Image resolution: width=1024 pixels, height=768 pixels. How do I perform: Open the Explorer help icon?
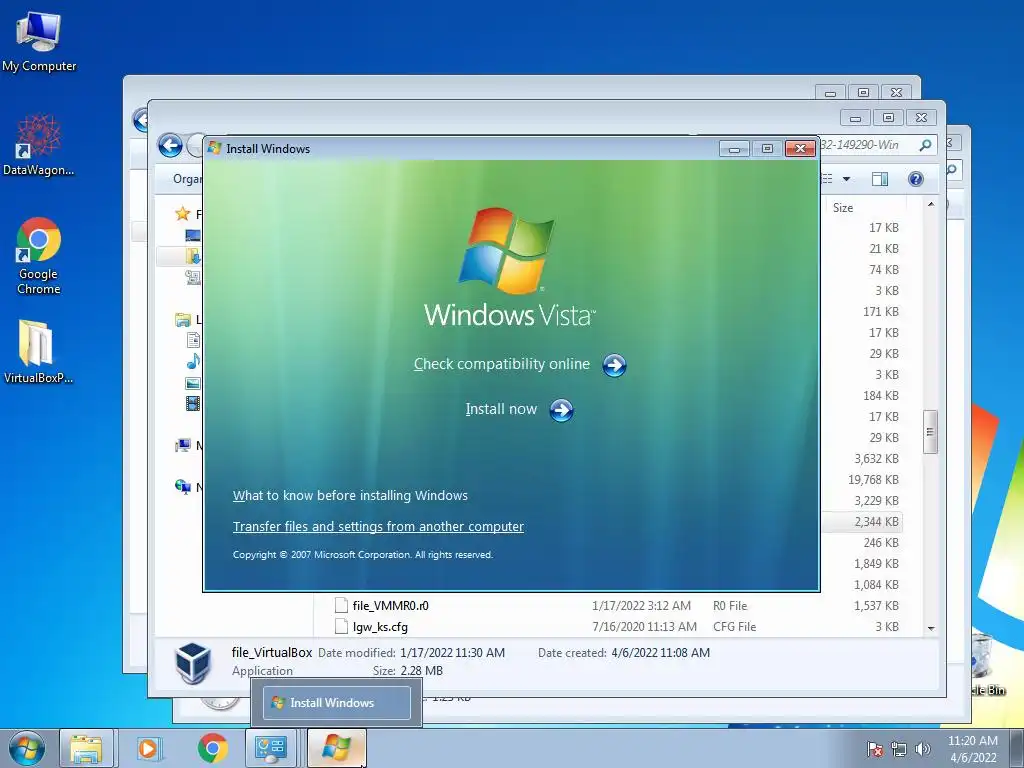(916, 179)
